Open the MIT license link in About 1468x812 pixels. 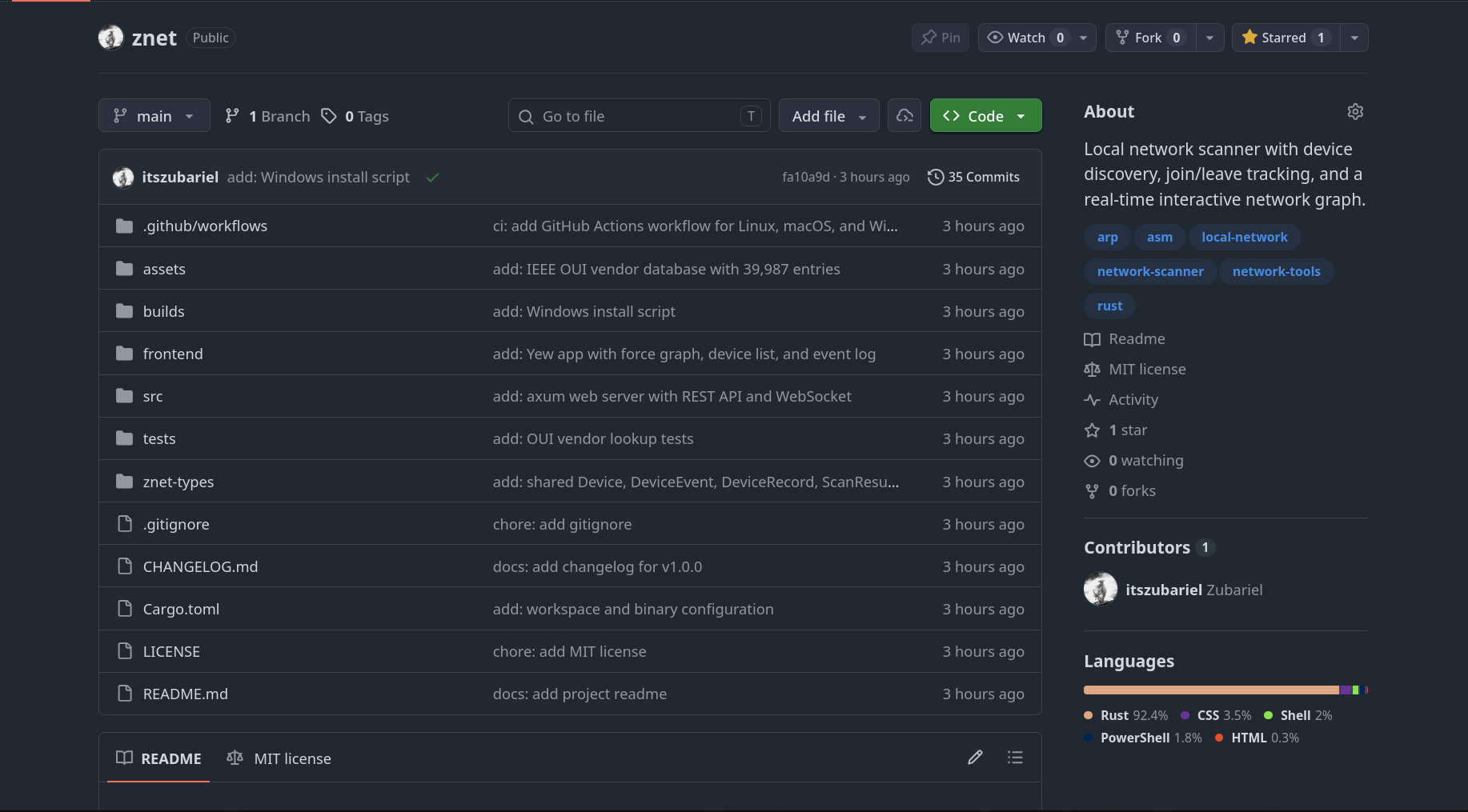coord(1135,370)
